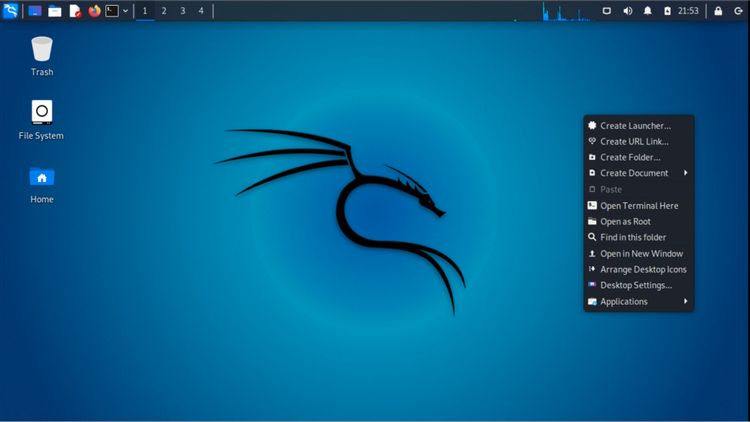Select the File System desktop icon
Screen dimensions: 750x422
[x=41, y=120]
